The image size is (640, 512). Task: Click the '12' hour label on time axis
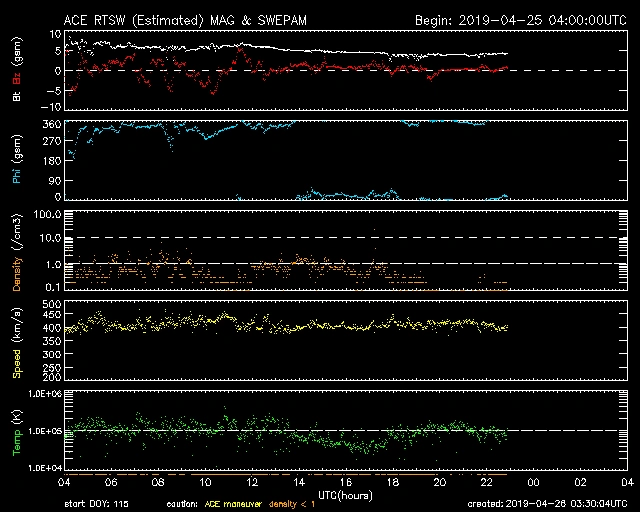(252, 483)
